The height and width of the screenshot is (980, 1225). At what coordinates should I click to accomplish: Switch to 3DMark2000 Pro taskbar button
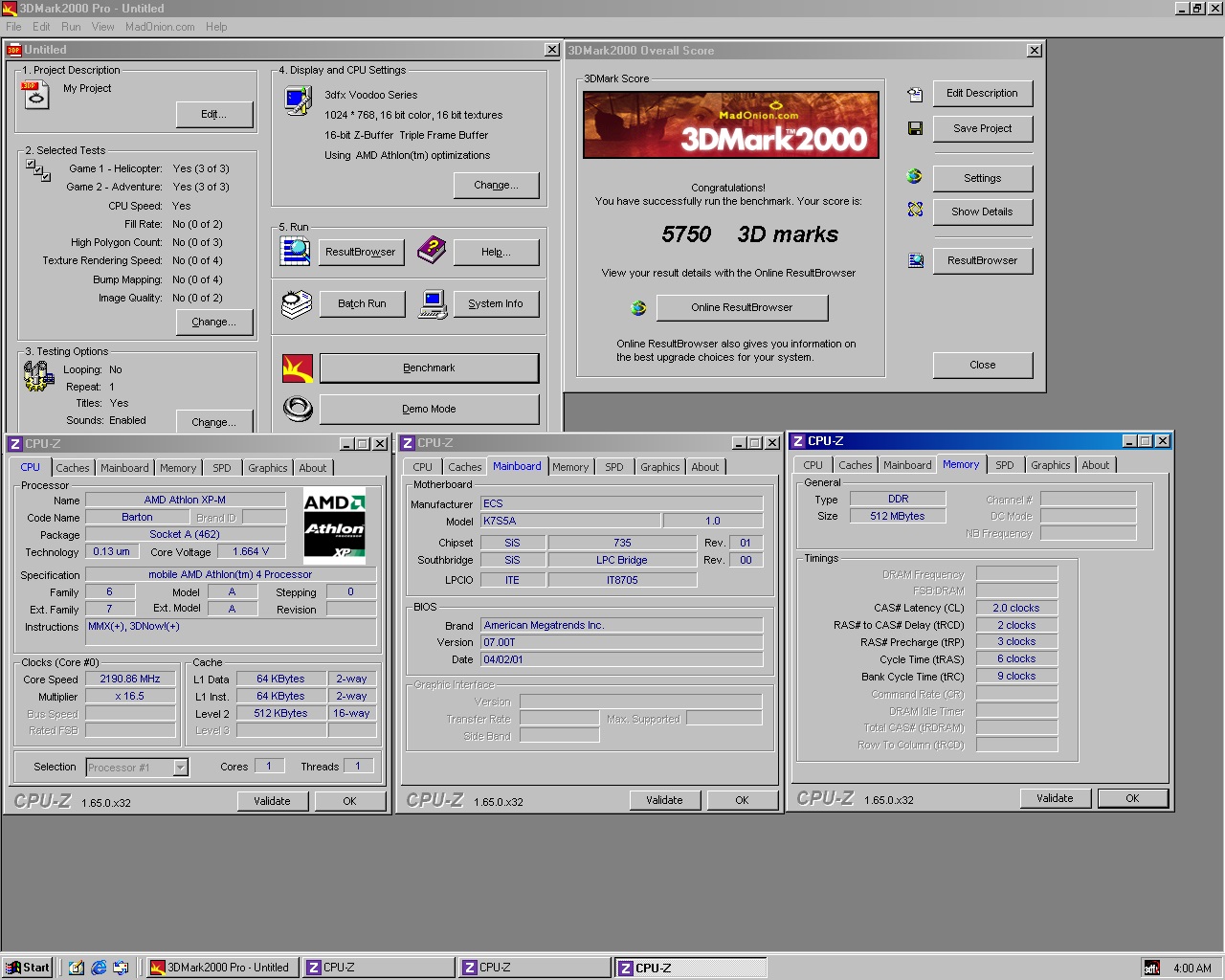223,968
